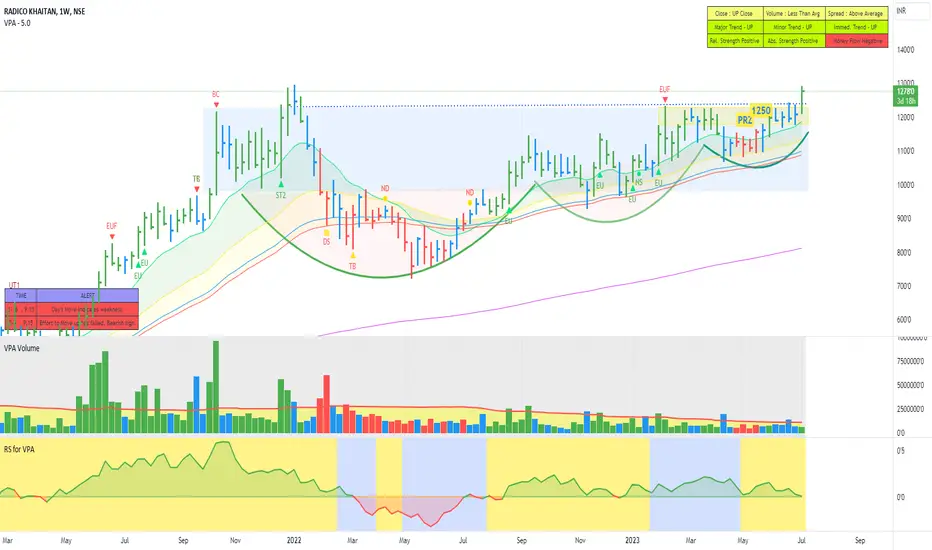Click the 12780 current price tag
Screen dimensions: 932x550
point(905,96)
